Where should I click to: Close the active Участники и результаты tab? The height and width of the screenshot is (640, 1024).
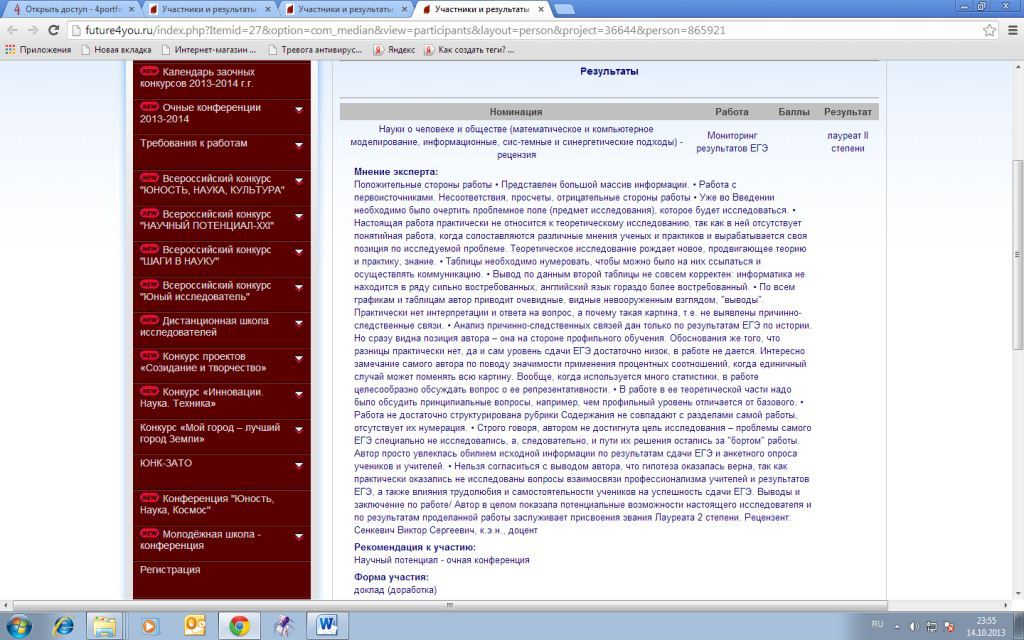point(541,9)
